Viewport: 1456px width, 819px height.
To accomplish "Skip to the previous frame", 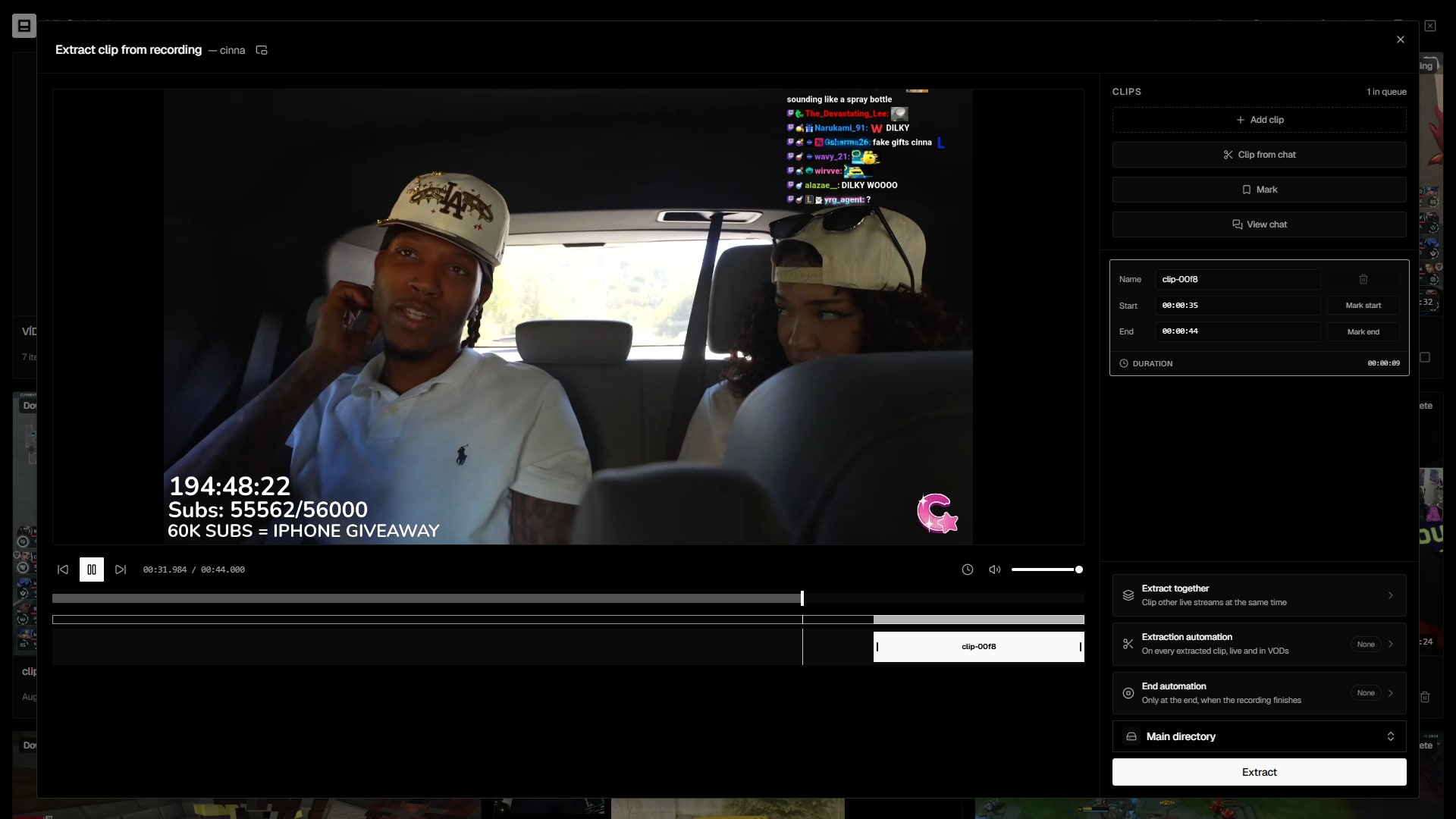I will [63, 570].
